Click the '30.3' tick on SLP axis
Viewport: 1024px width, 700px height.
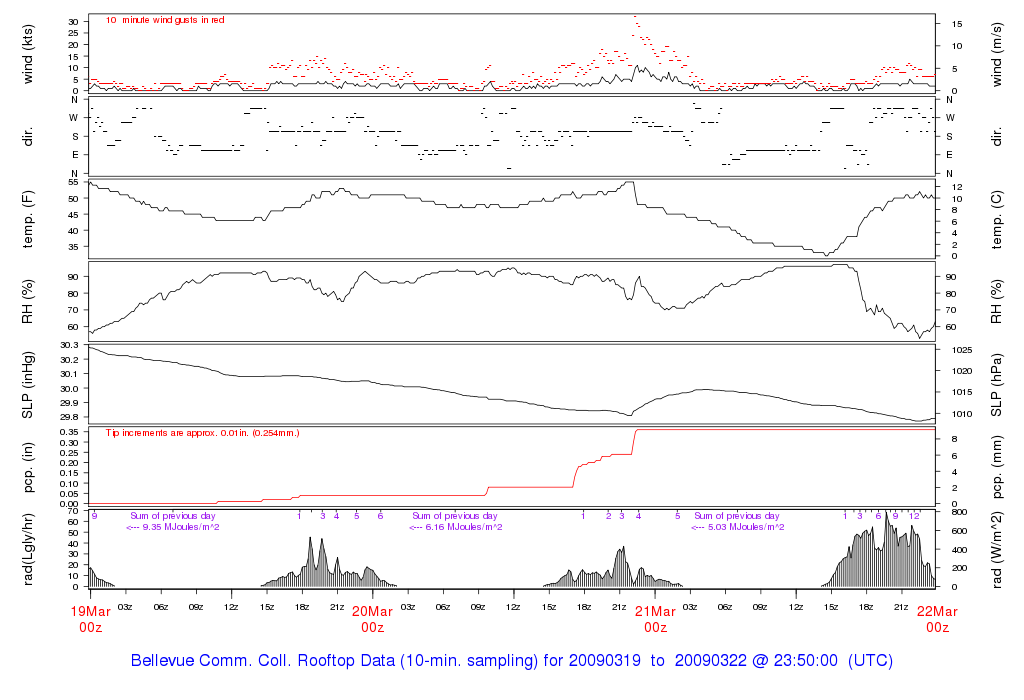[x=69, y=345]
